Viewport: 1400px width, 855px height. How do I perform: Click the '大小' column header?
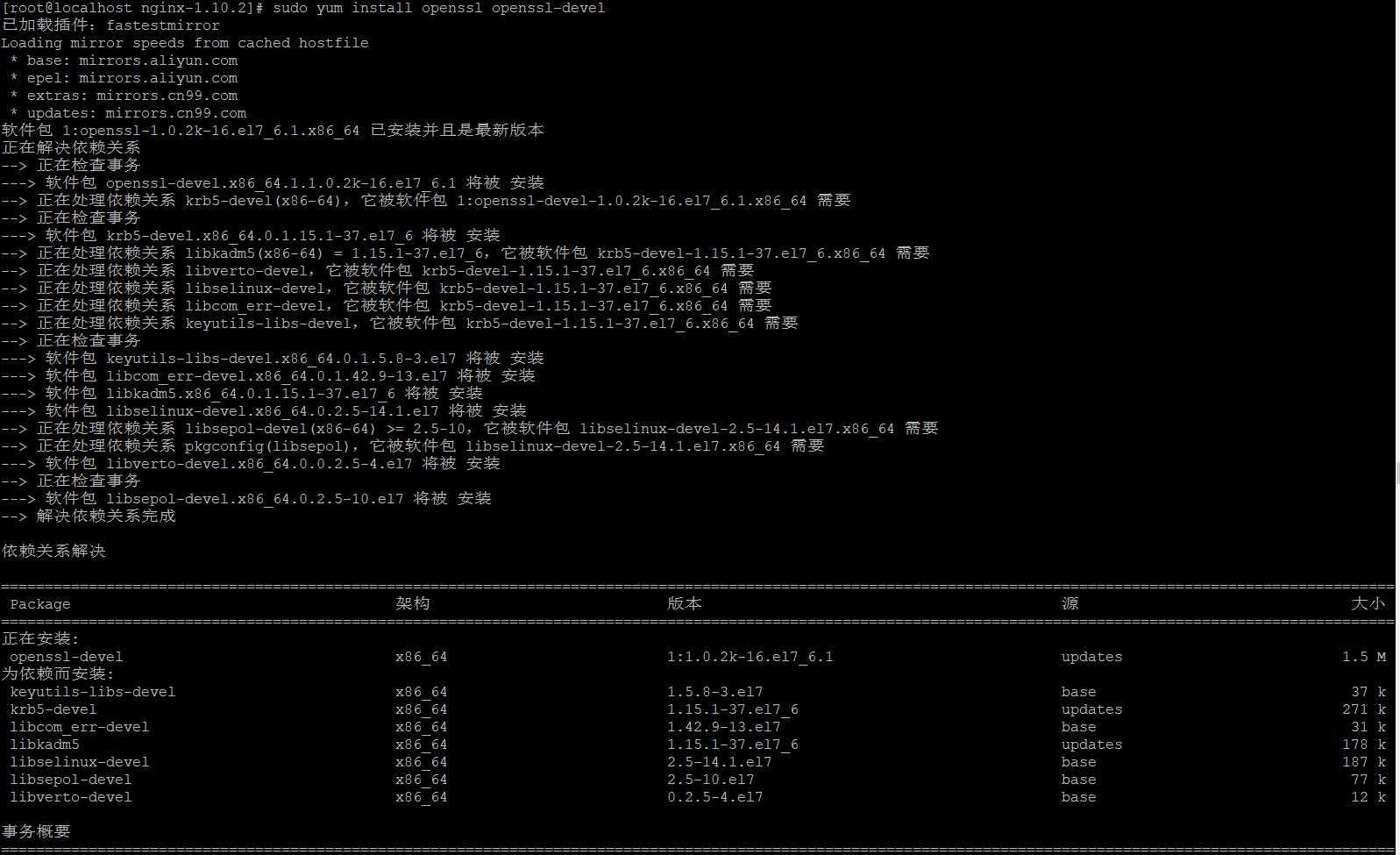pos(1368,603)
